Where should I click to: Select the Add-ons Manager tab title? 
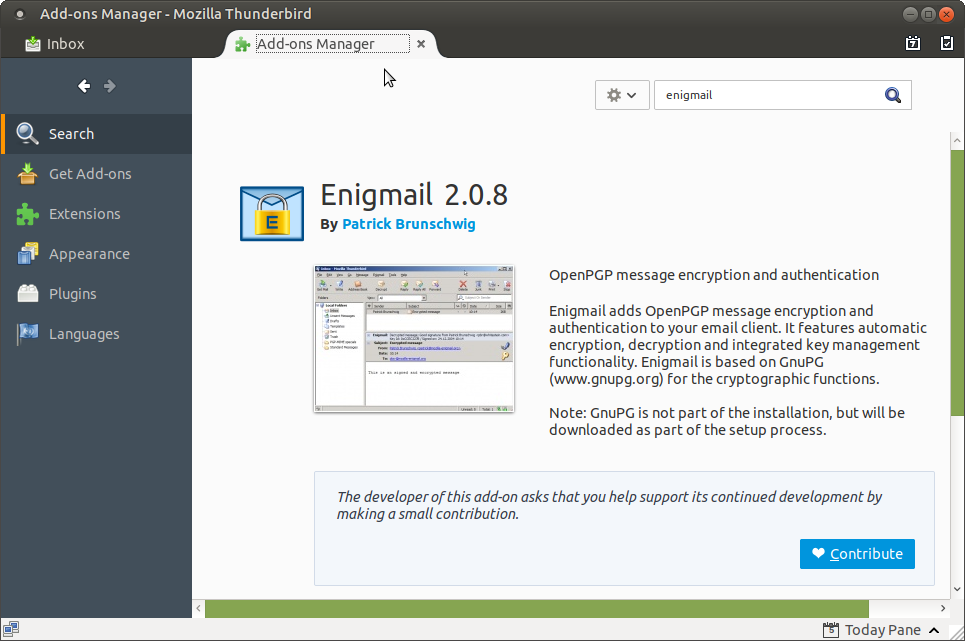tap(332, 44)
